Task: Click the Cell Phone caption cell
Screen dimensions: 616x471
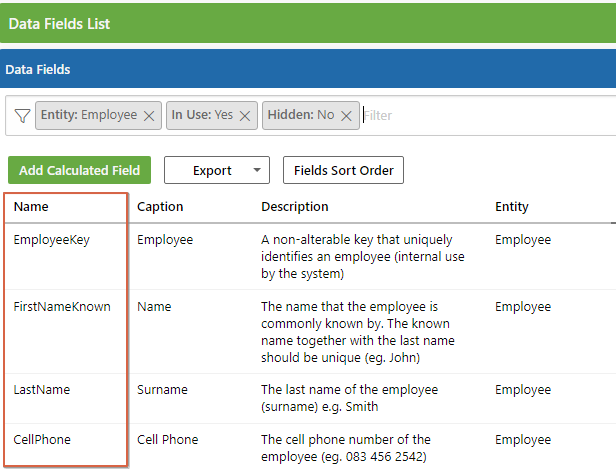Action: tap(167, 440)
